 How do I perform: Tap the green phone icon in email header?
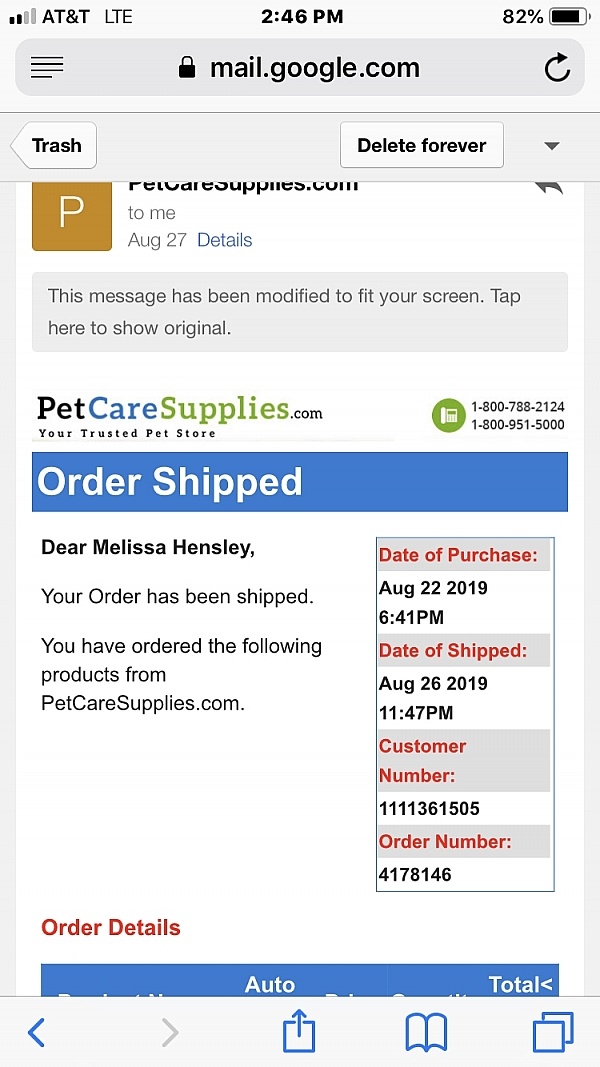448,415
